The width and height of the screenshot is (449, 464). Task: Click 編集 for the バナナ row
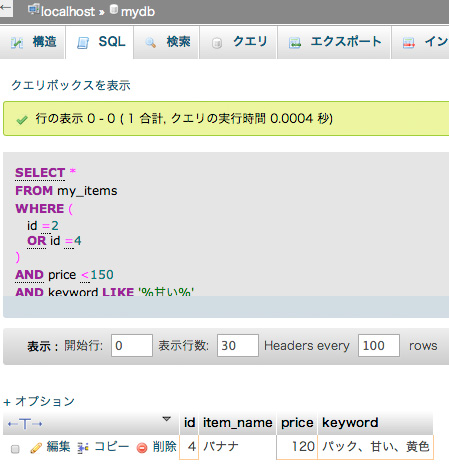[x=58, y=447]
